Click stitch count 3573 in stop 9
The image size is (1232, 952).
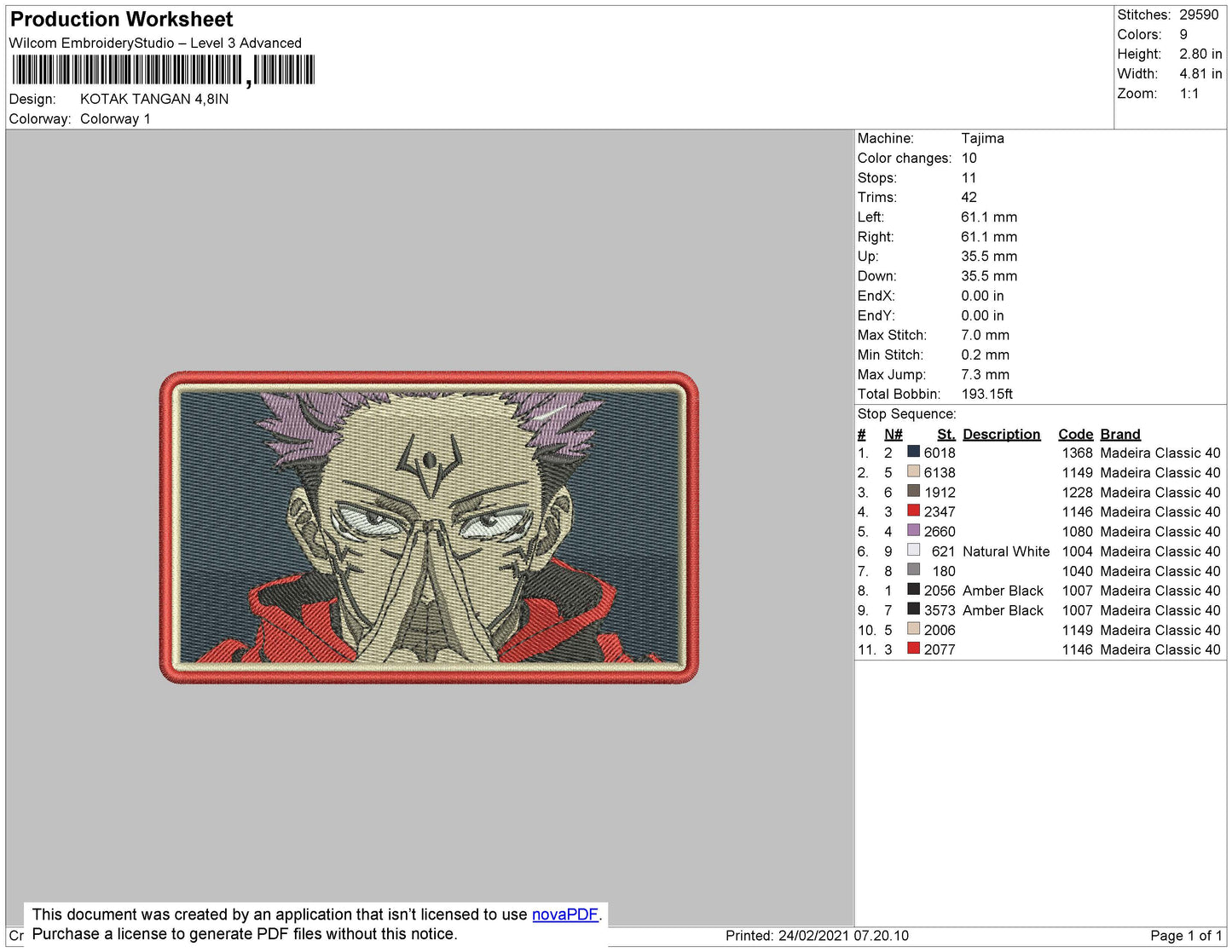(940, 610)
